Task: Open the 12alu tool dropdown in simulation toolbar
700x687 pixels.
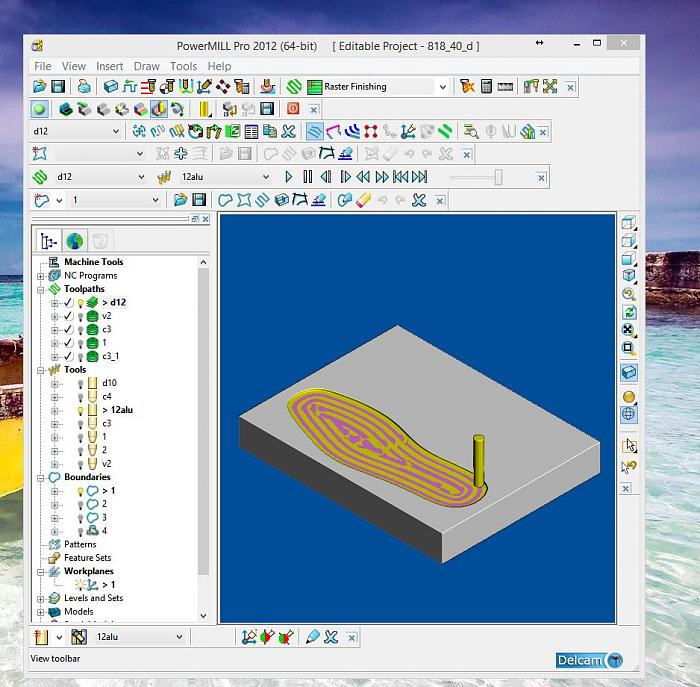Action: [266, 177]
